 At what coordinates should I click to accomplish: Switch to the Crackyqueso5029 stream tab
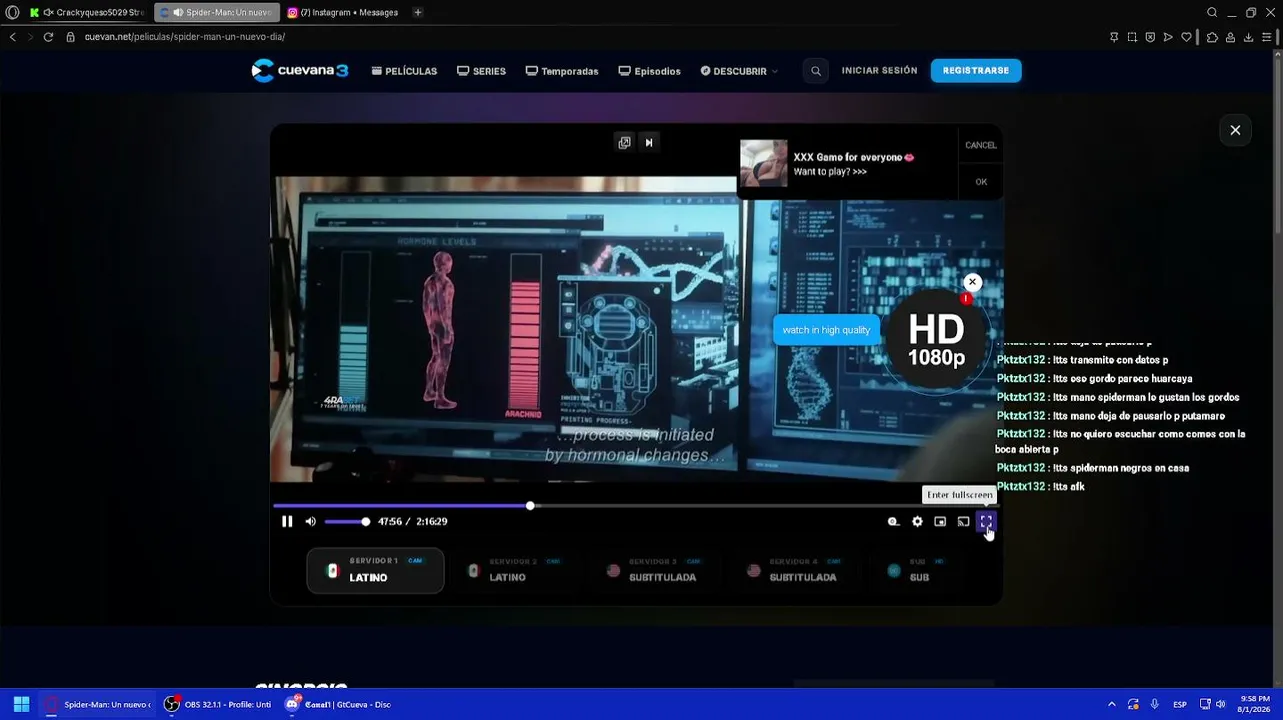coord(87,13)
